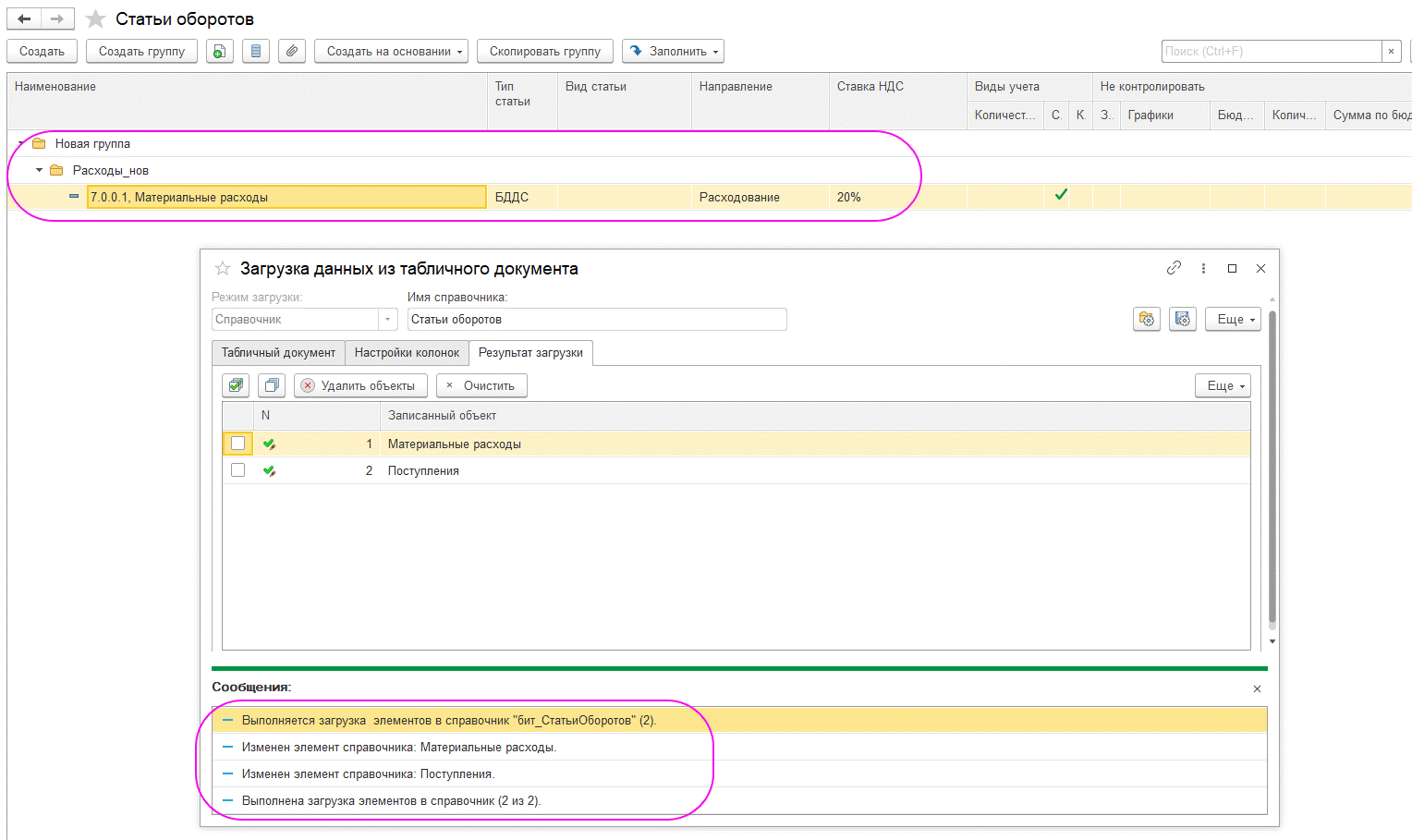This screenshot has width=1412, height=840.
Task: Open the Создать на основании dropdown
Action: click(391, 51)
